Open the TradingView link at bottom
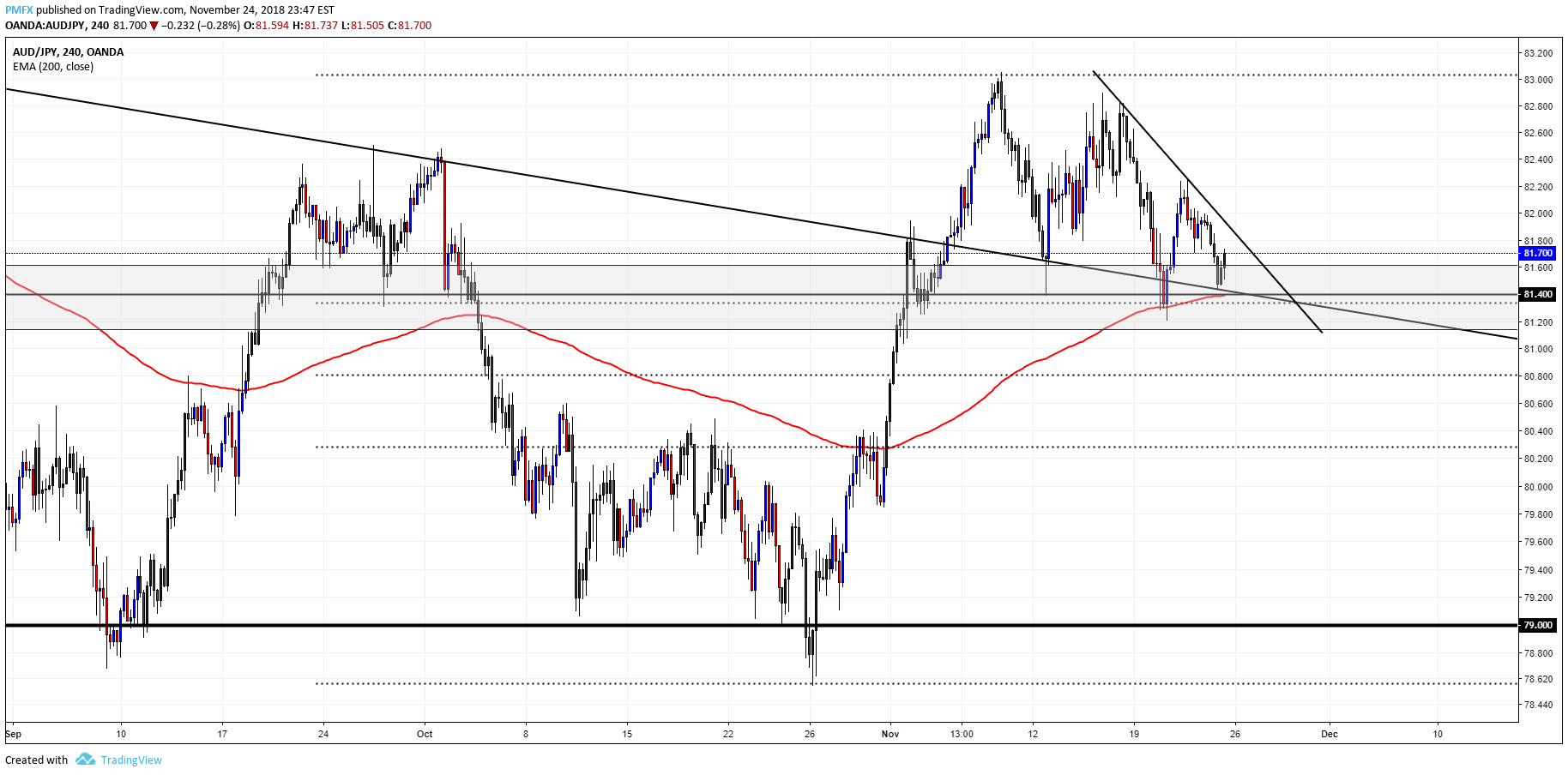Screen dimensions: 1568x775 point(131,760)
